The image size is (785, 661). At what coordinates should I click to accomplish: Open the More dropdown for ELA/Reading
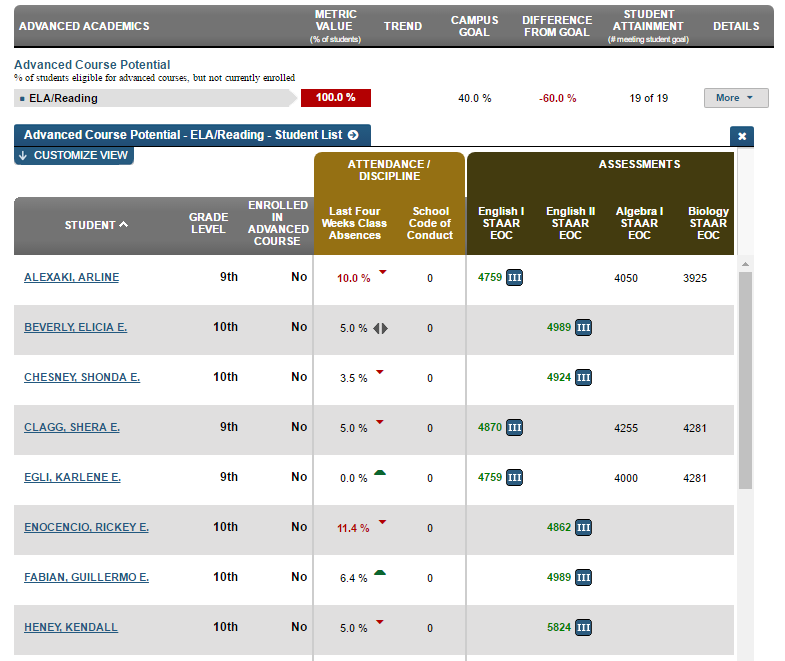pyautogui.click(x=736, y=98)
